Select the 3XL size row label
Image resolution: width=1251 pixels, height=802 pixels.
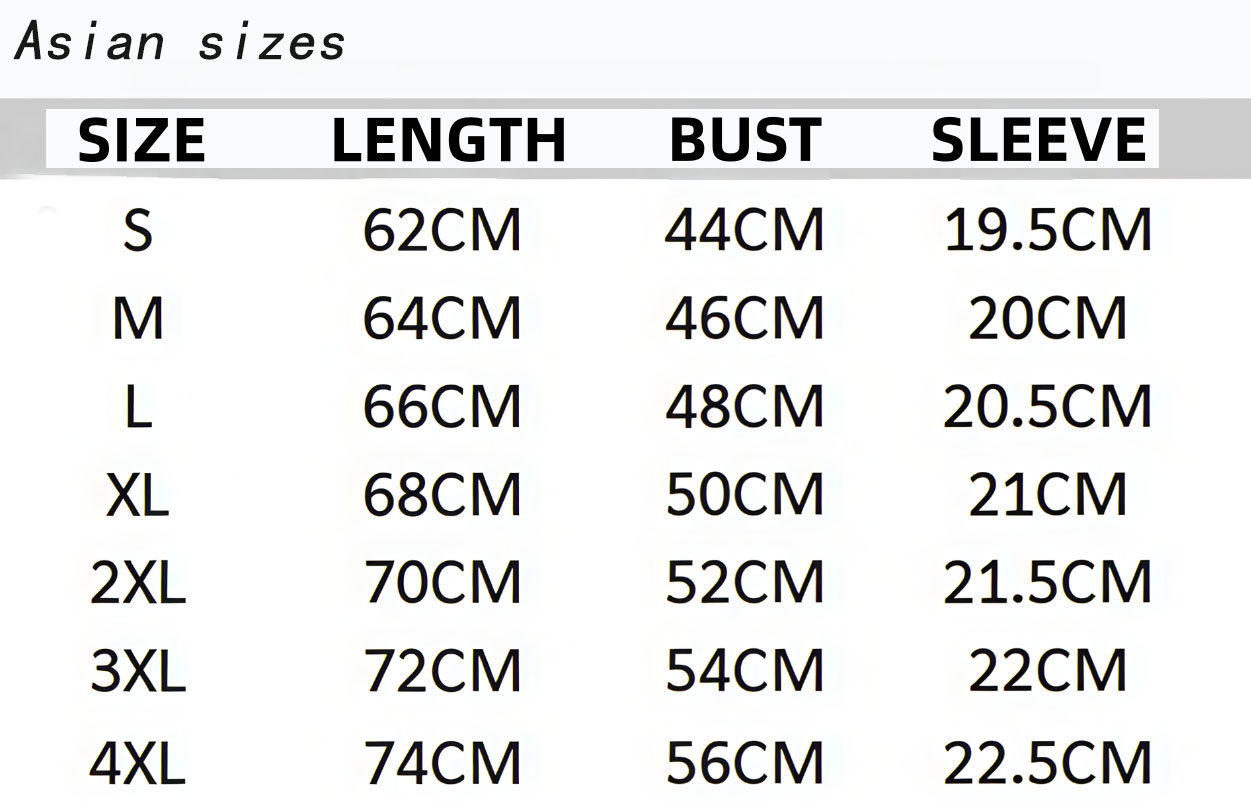[138, 671]
